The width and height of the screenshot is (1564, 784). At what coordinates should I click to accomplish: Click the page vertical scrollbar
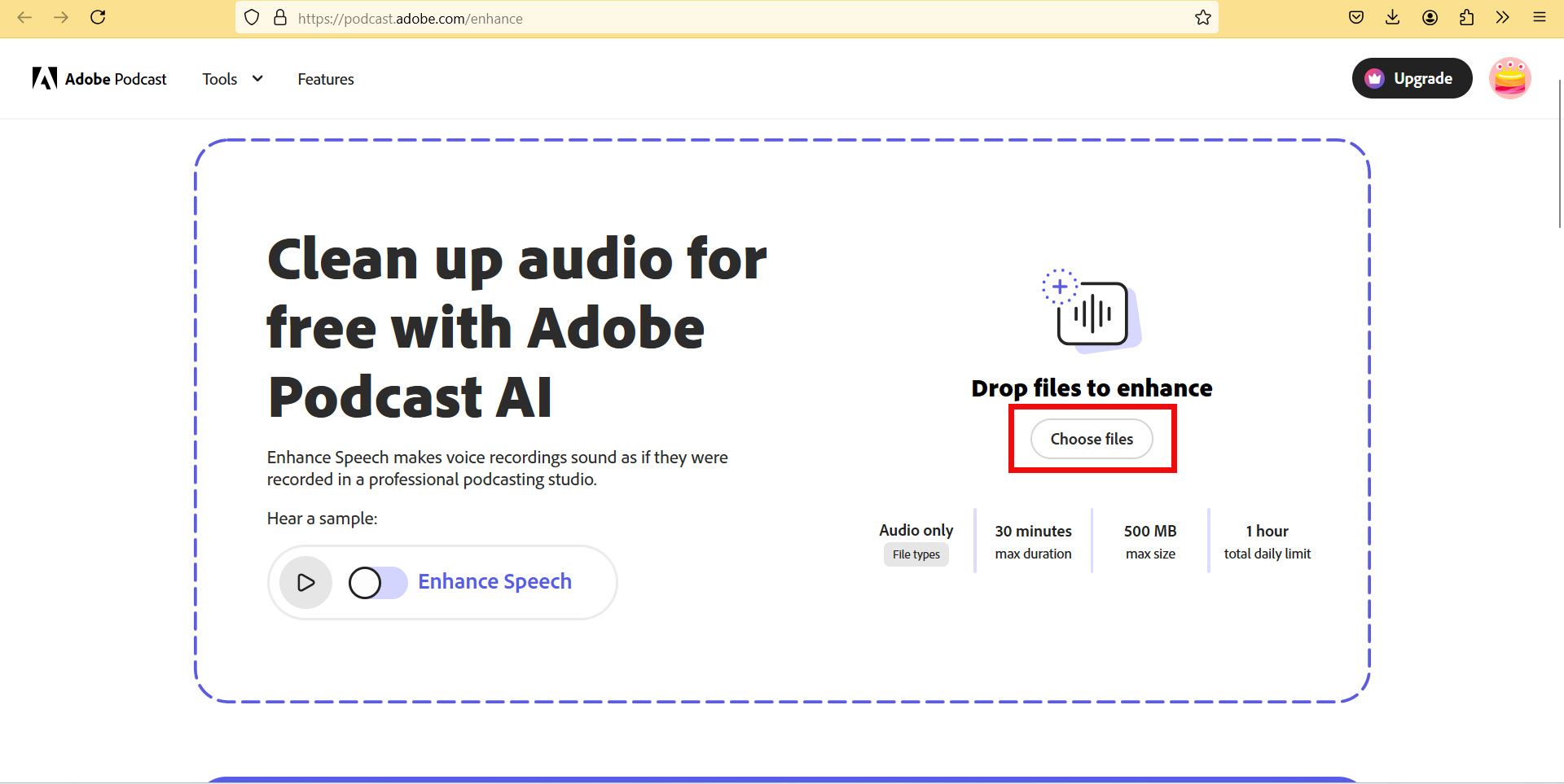pyautogui.click(x=1559, y=155)
